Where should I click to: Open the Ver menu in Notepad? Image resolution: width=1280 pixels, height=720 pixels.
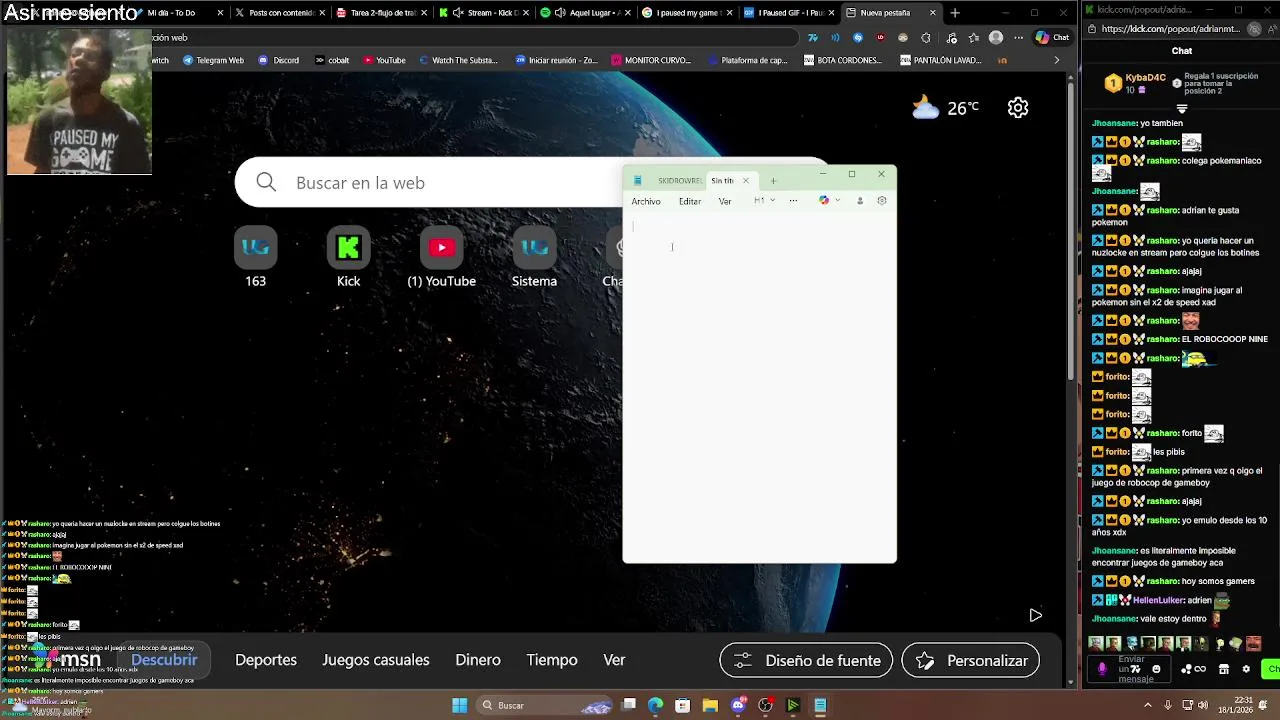(725, 201)
